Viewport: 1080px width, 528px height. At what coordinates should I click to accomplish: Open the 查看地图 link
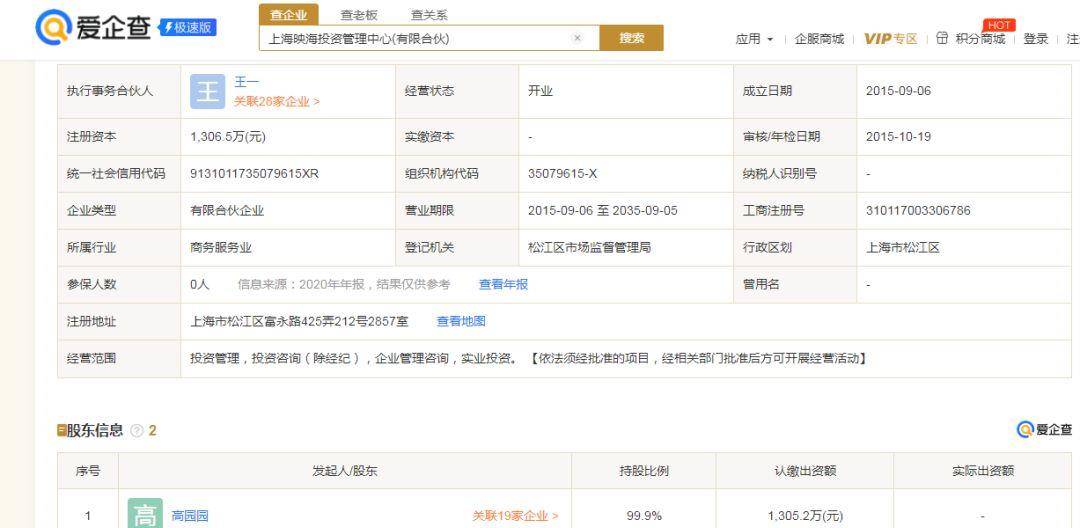pos(461,321)
